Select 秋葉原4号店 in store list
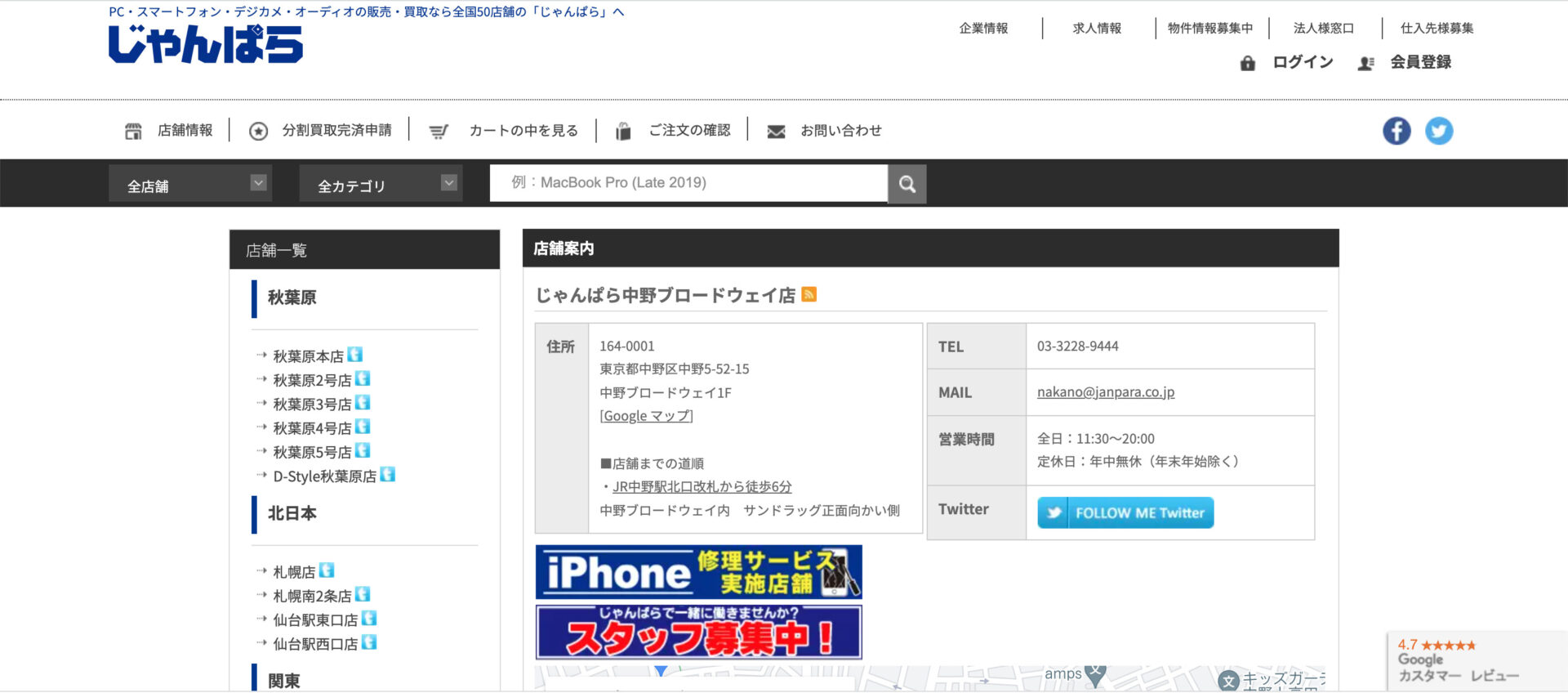This screenshot has width=1568, height=693. tap(312, 428)
